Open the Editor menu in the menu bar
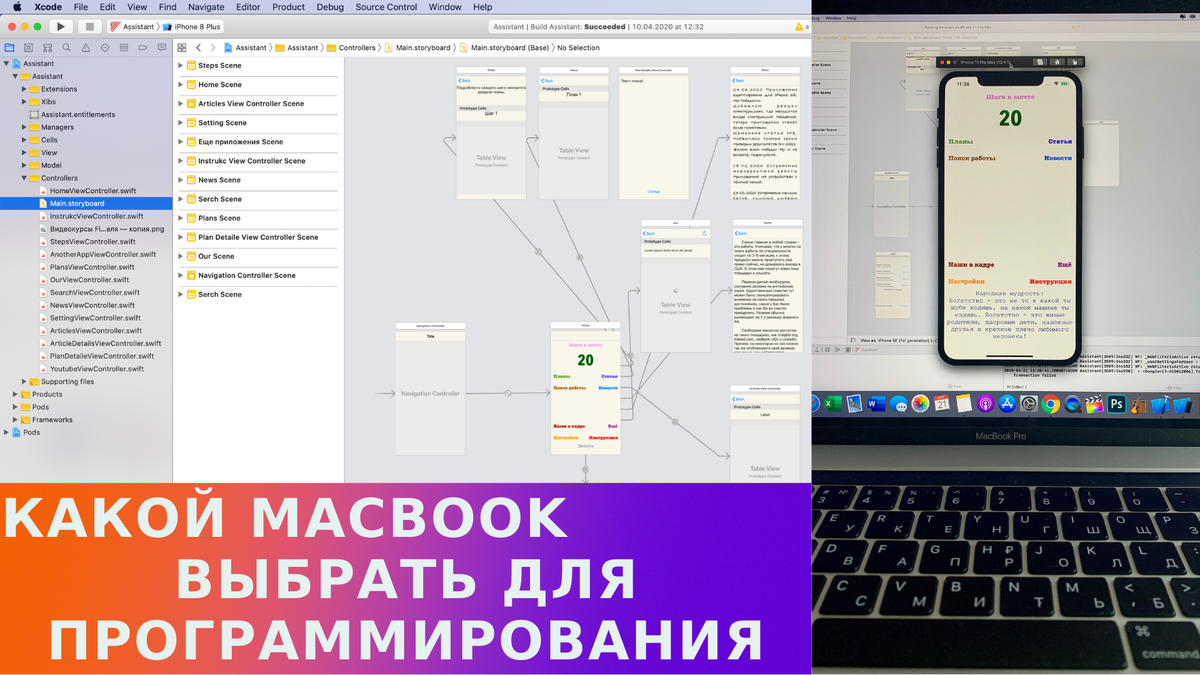The width and height of the screenshot is (1200, 675). click(x=247, y=6)
